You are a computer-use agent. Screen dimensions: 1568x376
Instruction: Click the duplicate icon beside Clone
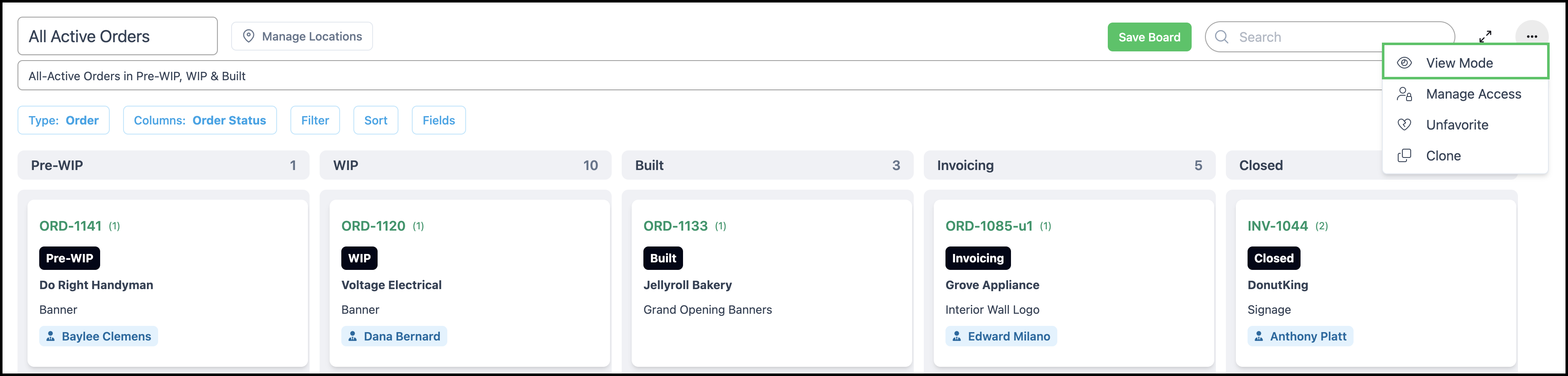[1404, 155]
